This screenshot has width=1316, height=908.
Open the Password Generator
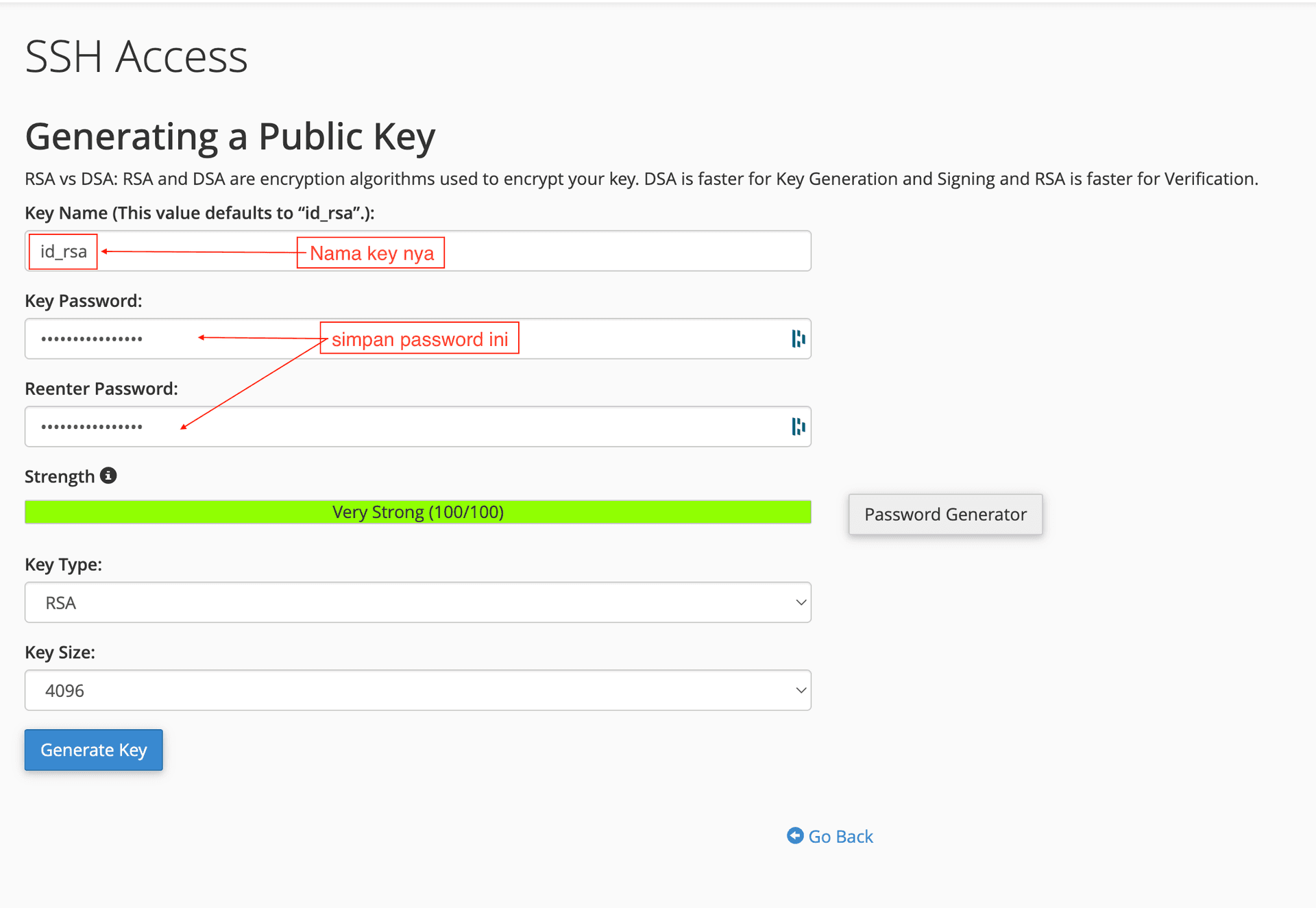tap(945, 515)
